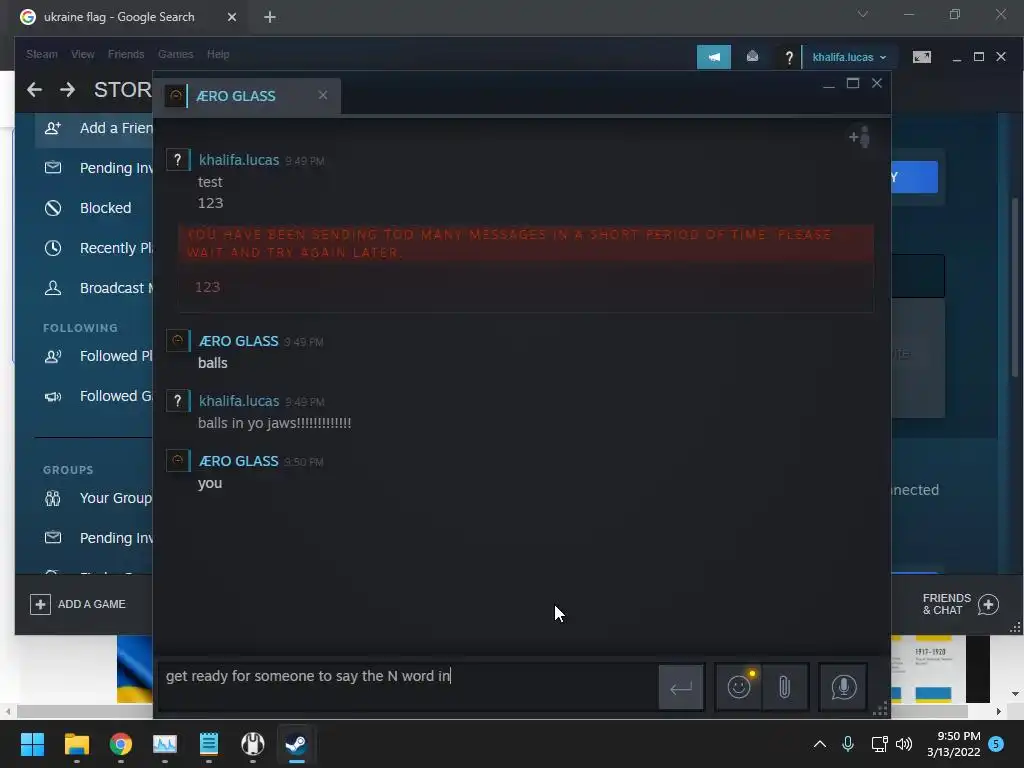The height and width of the screenshot is (768, 1024).
Task: Show hidden system tray icons chevron
Action: [x=820, y=744]
